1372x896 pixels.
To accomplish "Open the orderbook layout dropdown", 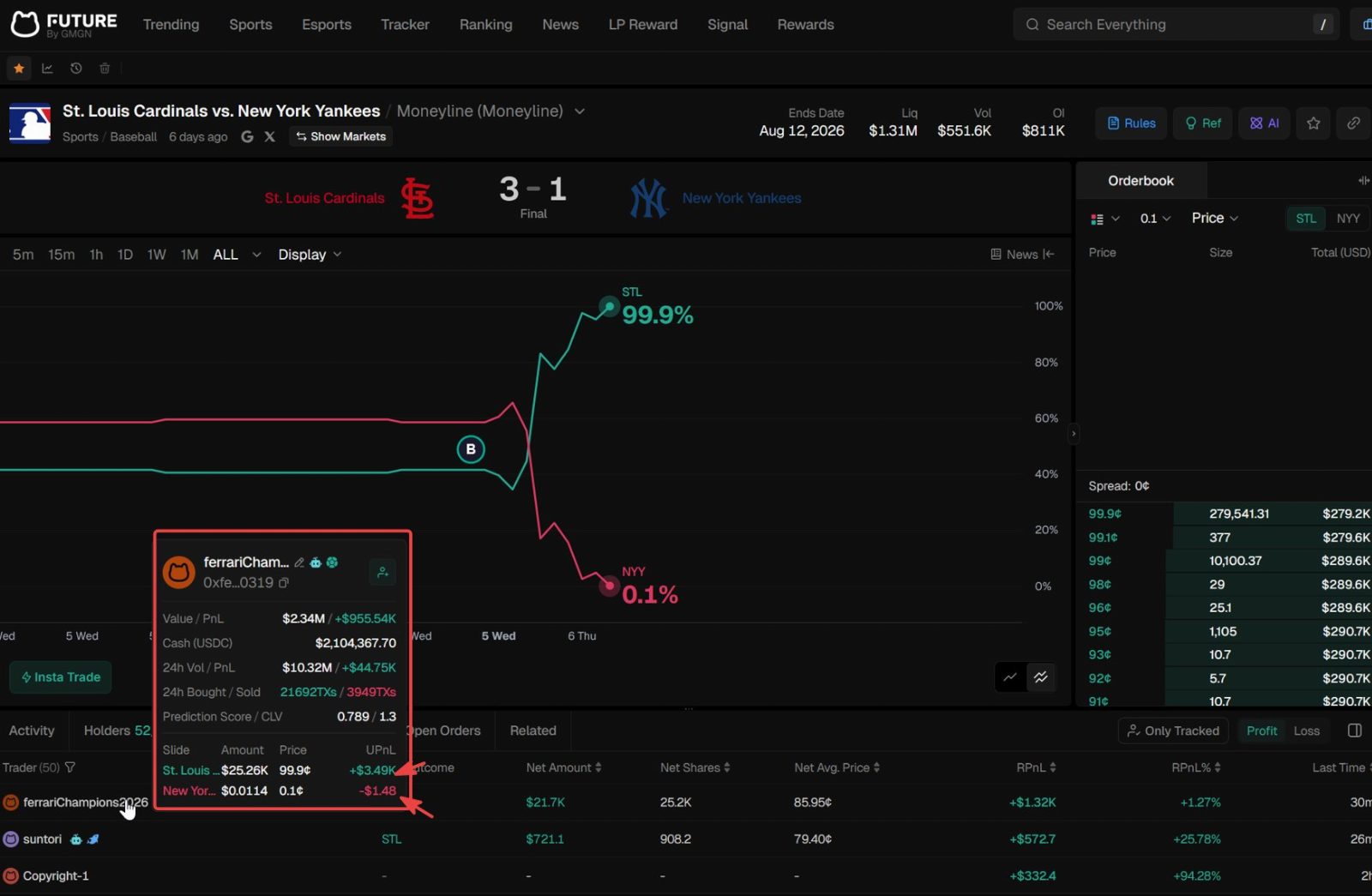I will (x=1104, y=219).
